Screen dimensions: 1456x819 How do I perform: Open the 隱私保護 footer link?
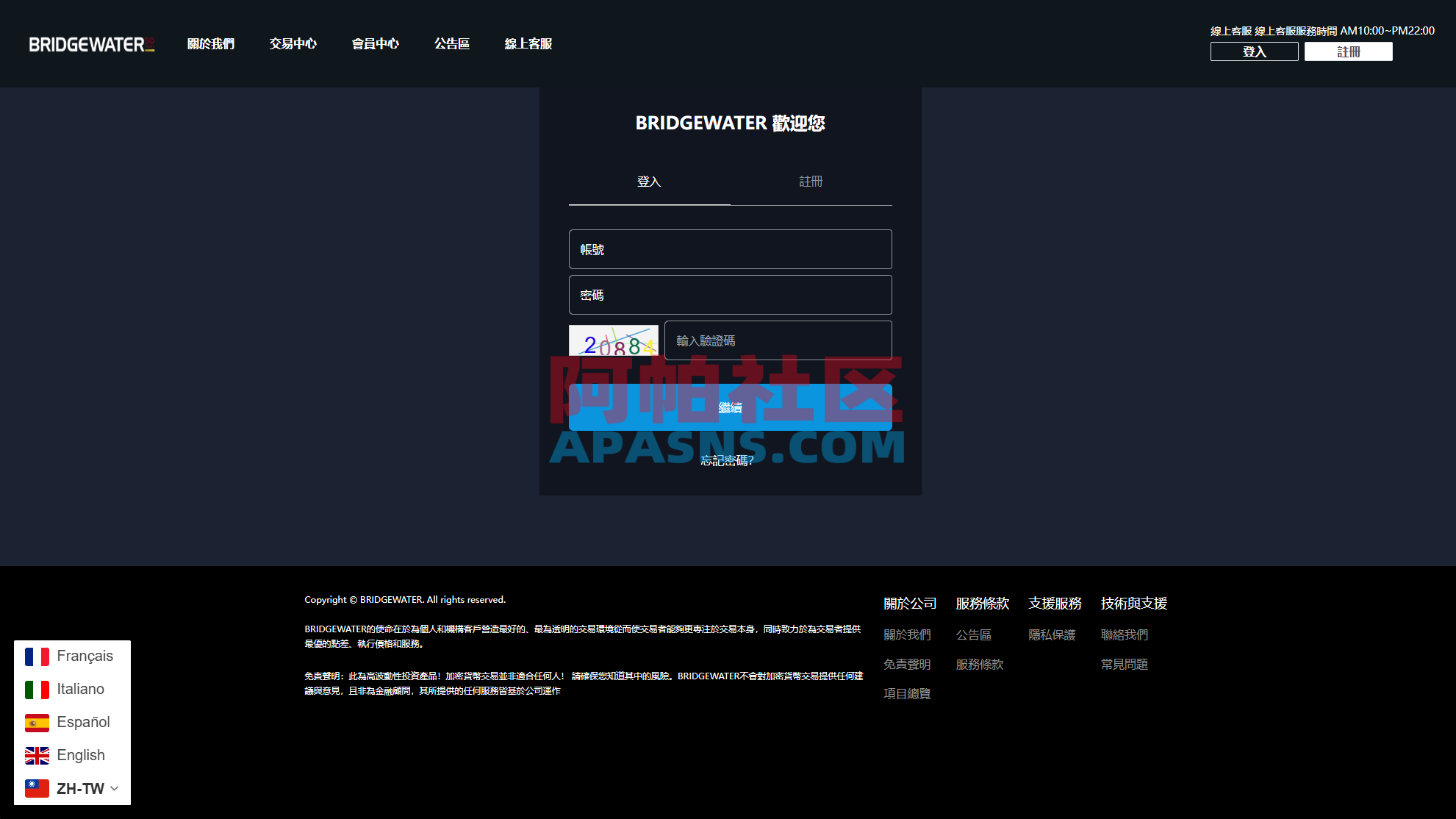click(1053, 634)
